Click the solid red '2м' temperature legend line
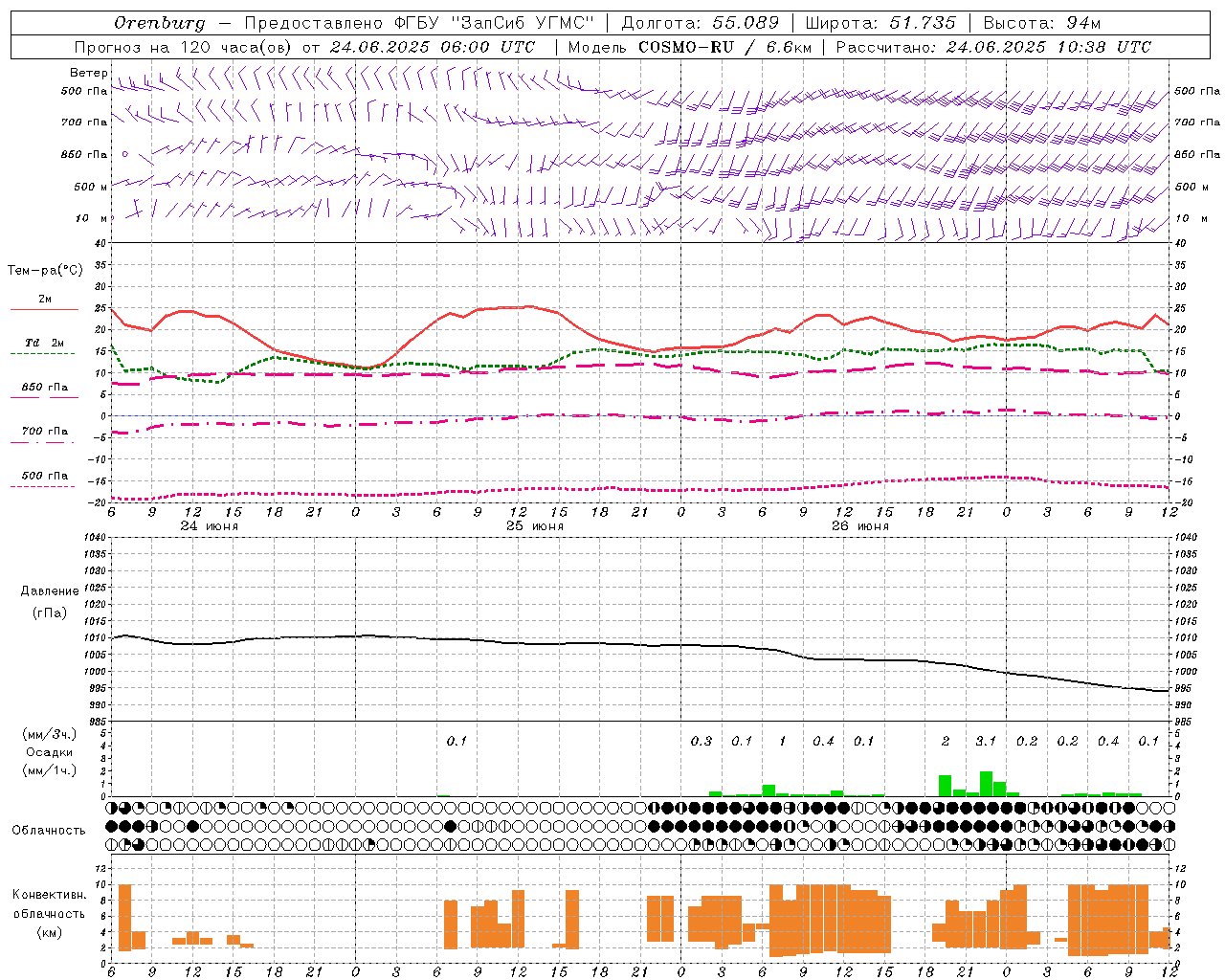 (x=44, y=310)
